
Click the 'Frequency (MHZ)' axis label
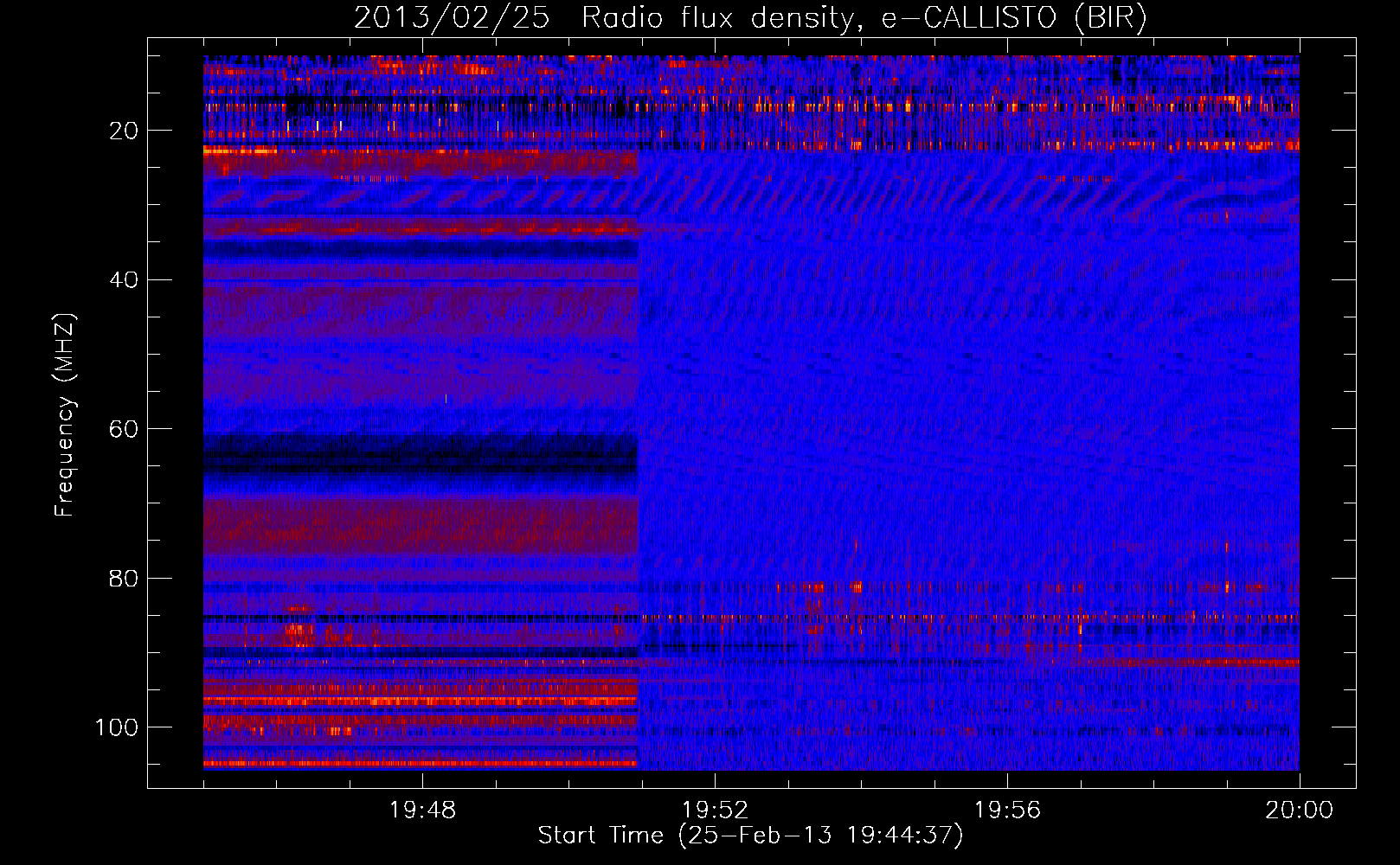click(65, 415)
